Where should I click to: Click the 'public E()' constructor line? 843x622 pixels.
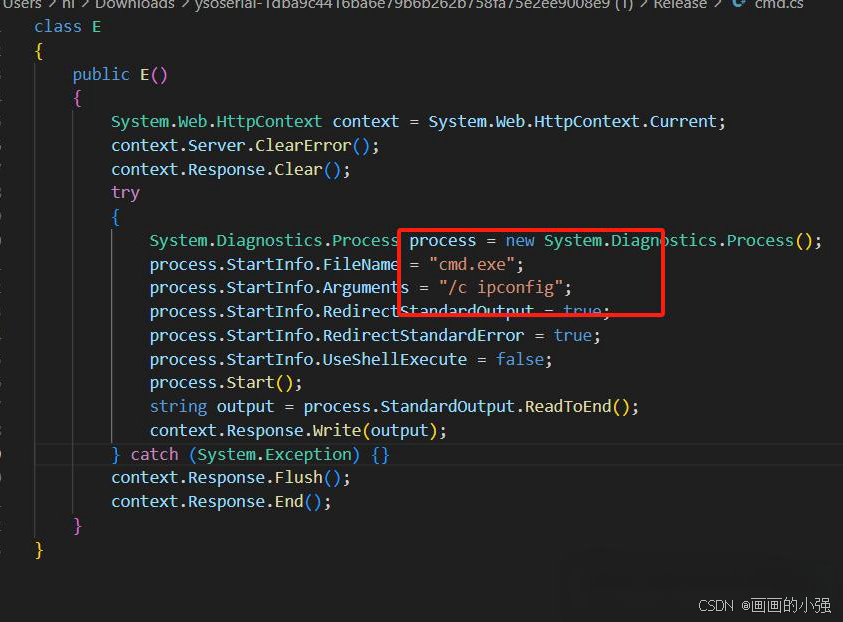tap(120, 74)
